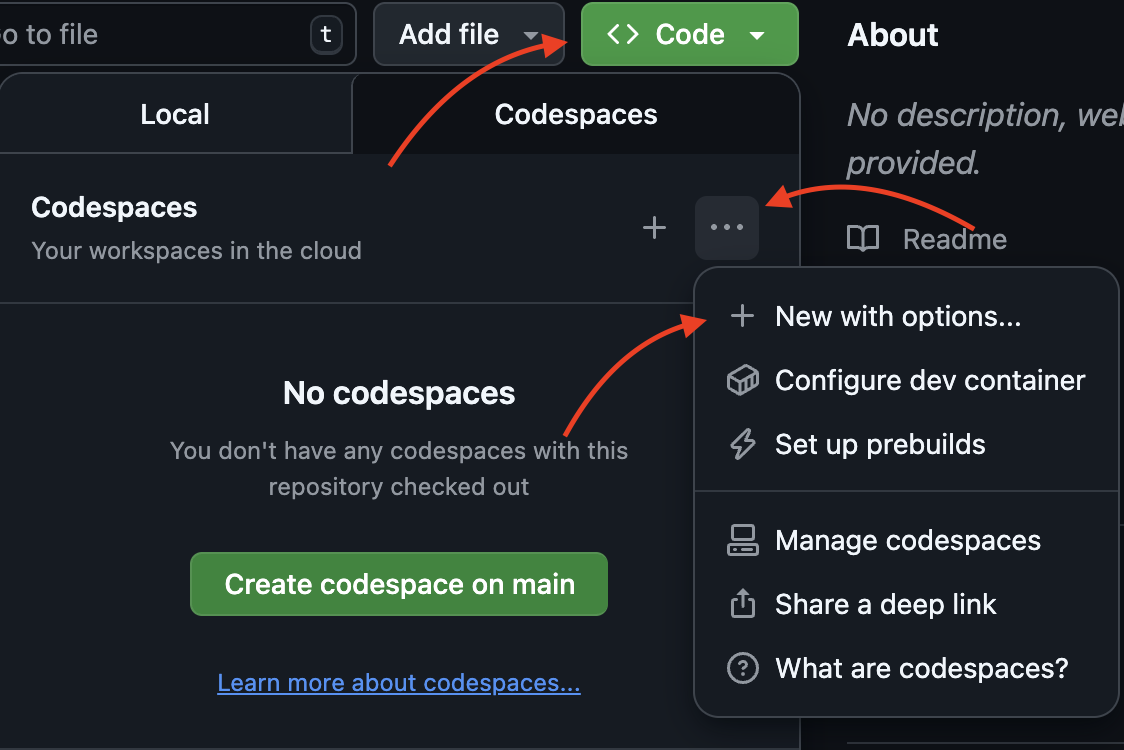
Task: Open the Learn more about codespaces link
Action: coord(398,682)
